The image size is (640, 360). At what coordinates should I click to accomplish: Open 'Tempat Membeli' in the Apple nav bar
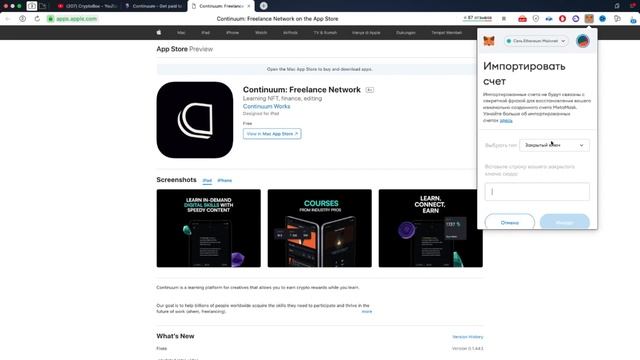[x=447, y=33]
